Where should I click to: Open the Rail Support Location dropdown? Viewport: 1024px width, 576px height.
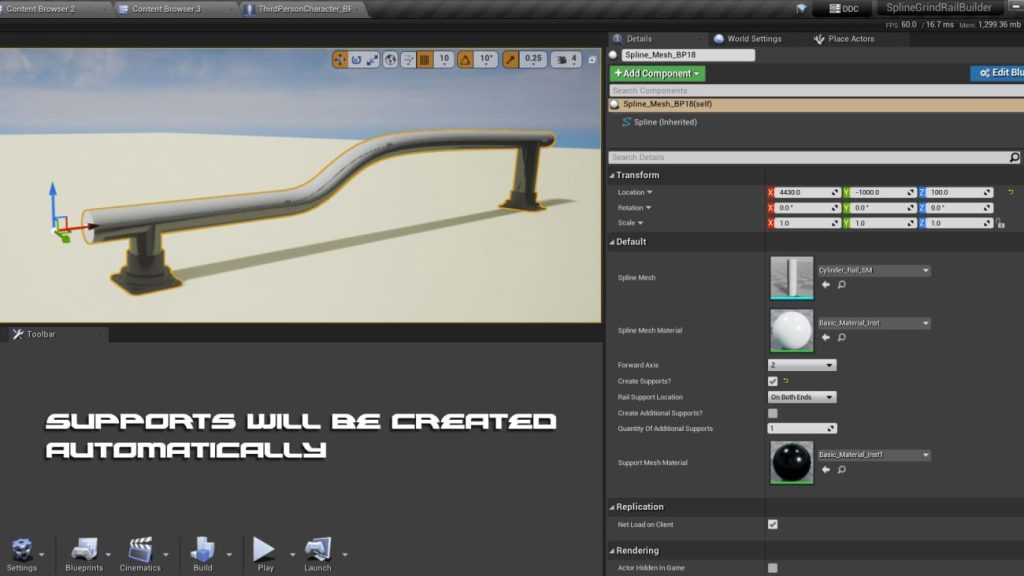[x=803, y=396]
